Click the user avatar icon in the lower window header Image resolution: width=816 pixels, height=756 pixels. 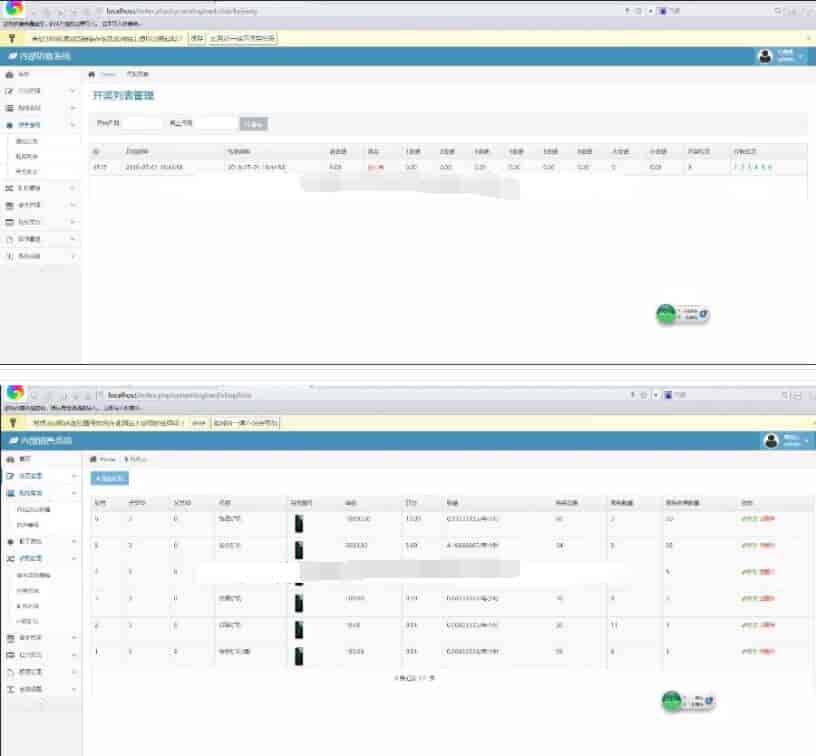(x=771, y=441)
